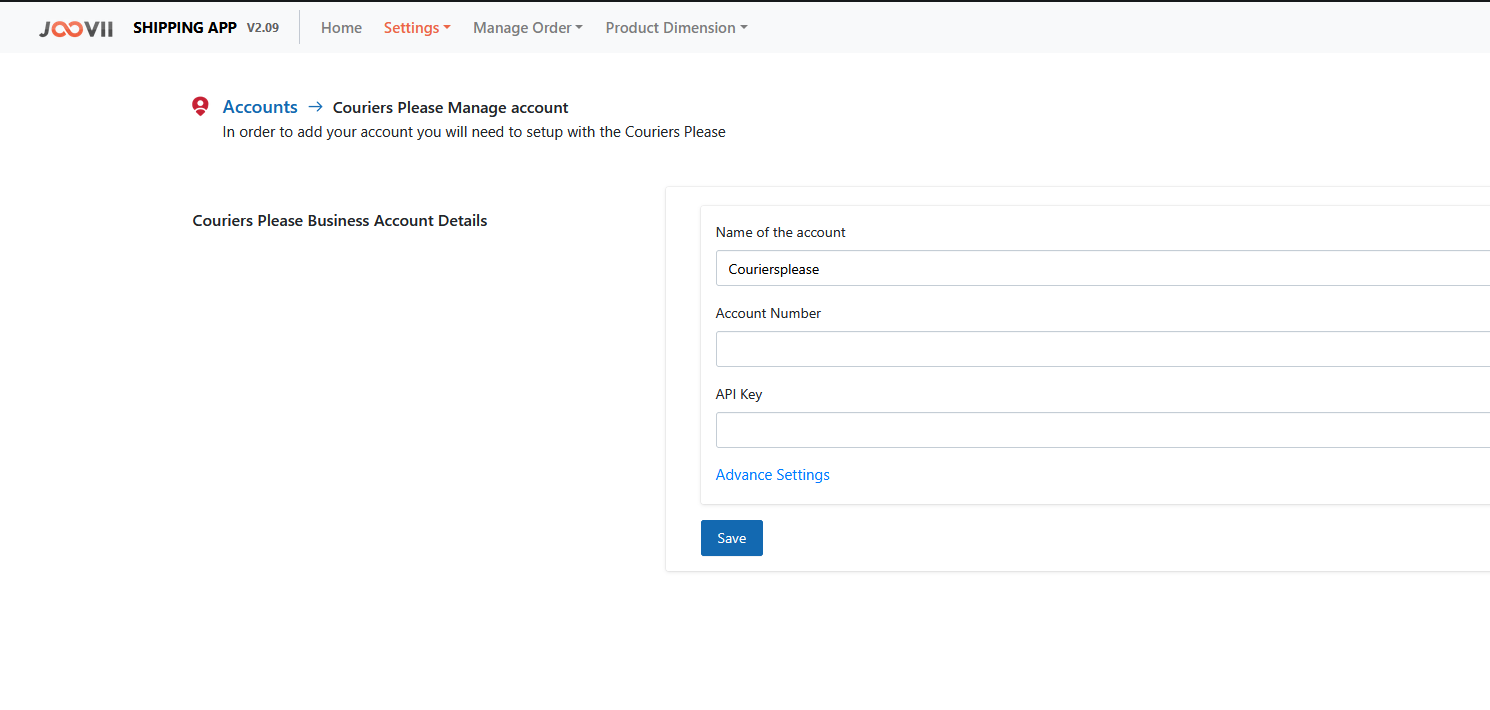Navigate back to Accounts via breadcrumb
Image resolution: width=1490 pixels, height=710 pixels.
click(260, 107)
